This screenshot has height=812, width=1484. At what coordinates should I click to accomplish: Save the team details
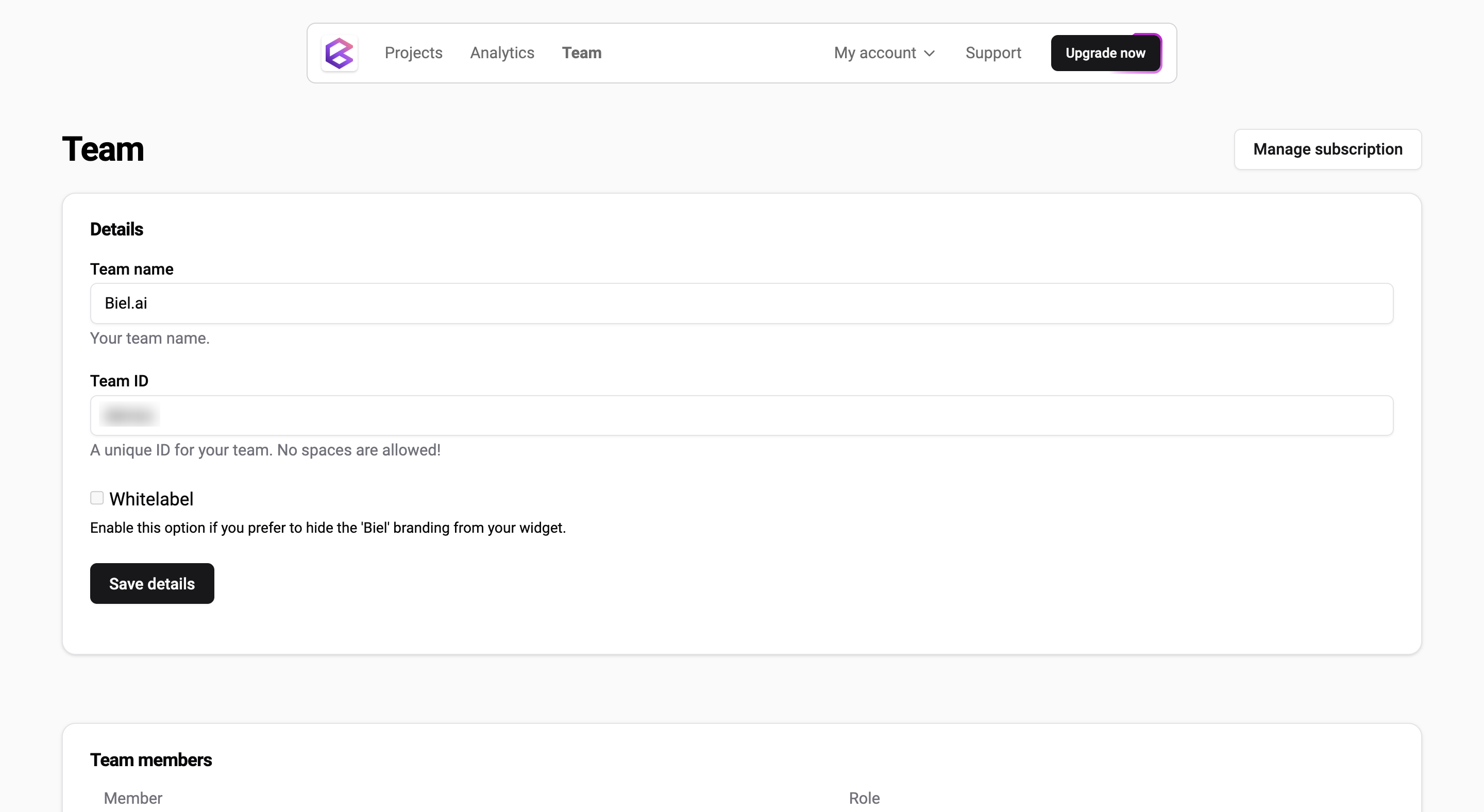click(x=152, y=583)
